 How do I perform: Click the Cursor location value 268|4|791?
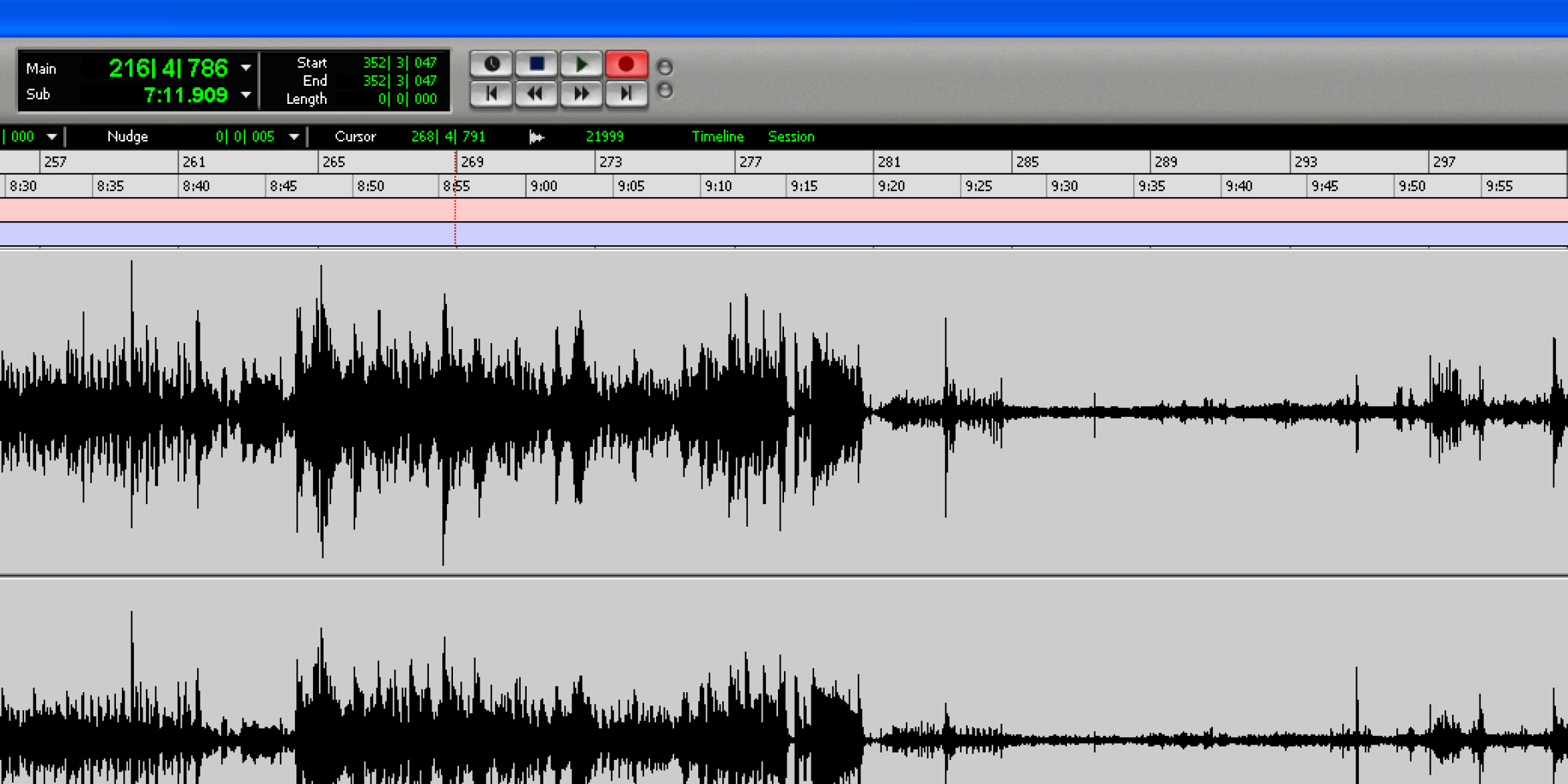[x=448, y=137]
